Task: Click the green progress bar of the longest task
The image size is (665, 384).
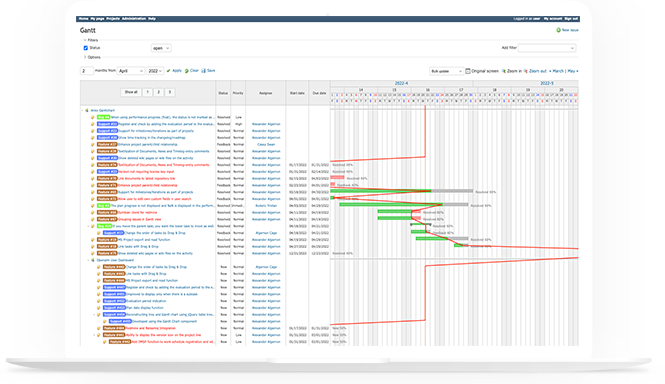Action: pos(381,191)
